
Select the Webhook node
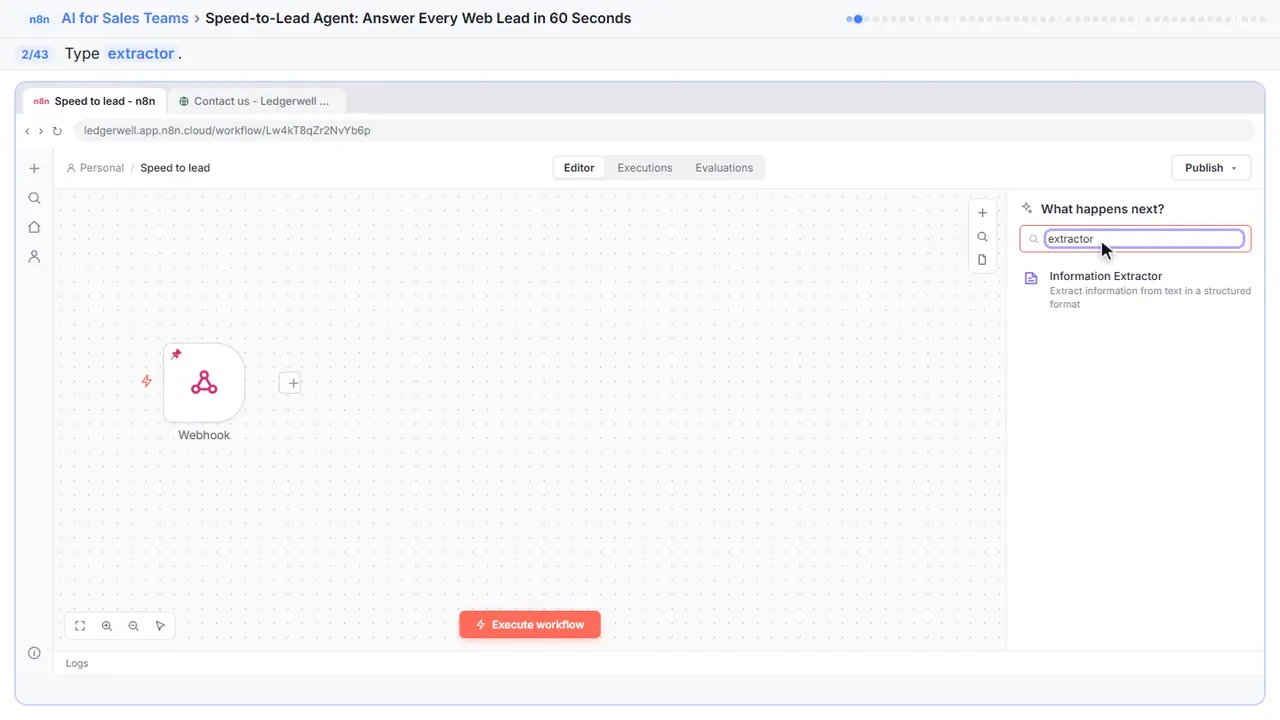point(204,383)
